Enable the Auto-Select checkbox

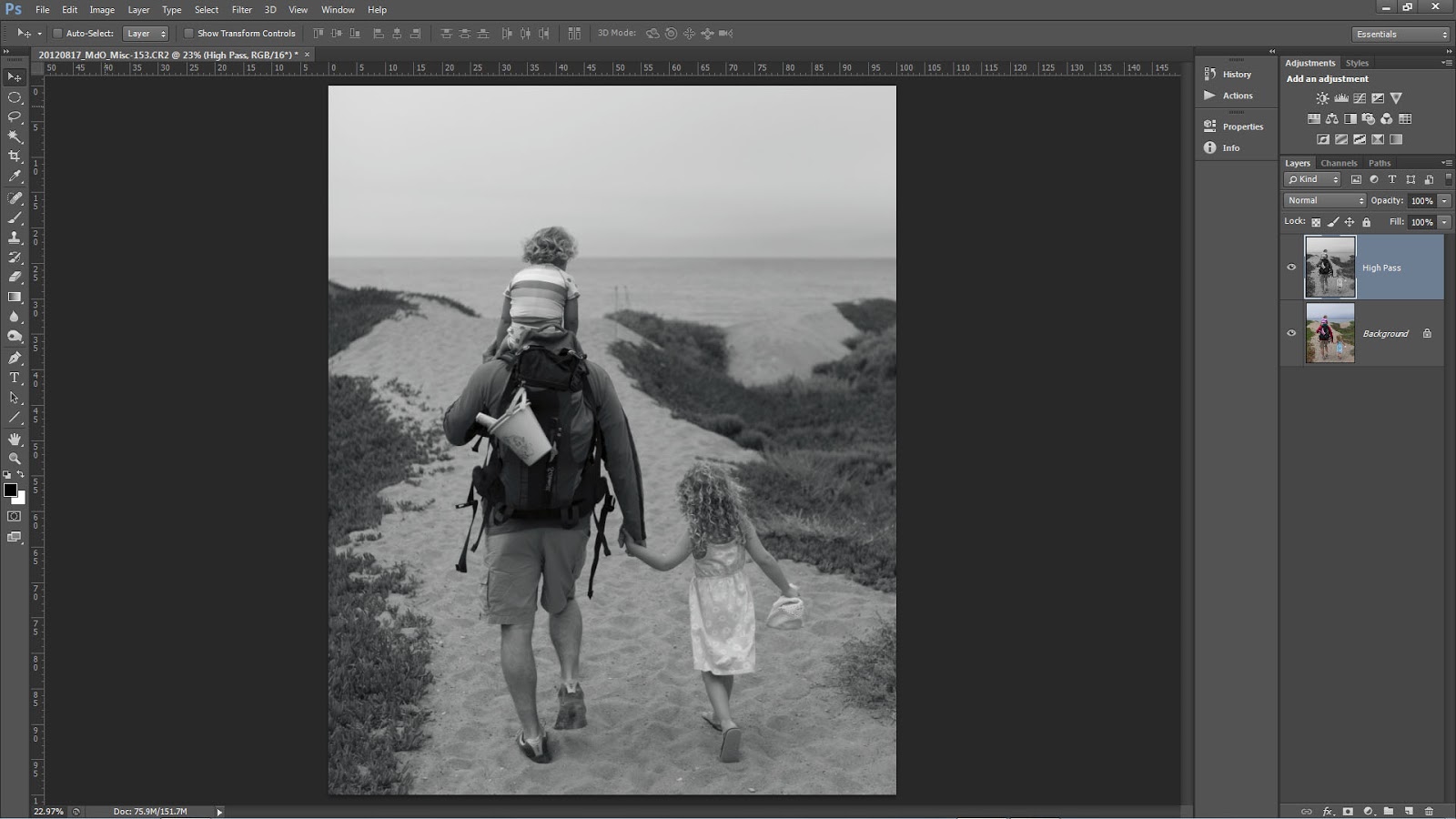click(57, 34)
